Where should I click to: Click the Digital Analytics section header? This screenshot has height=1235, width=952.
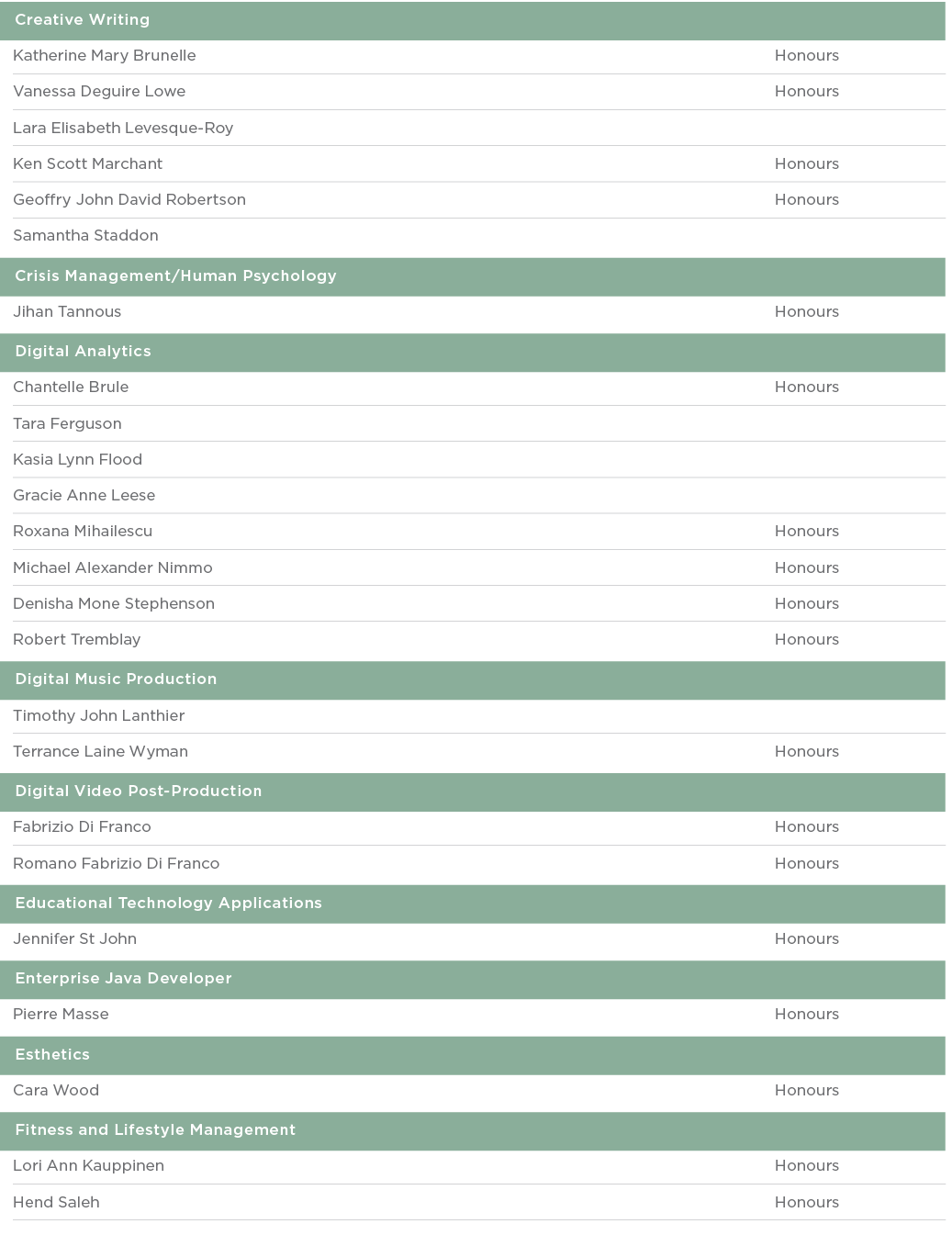[x=83, y=352]
